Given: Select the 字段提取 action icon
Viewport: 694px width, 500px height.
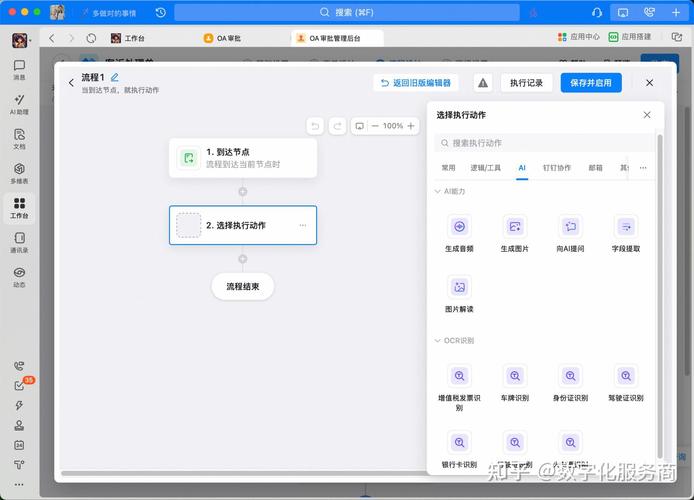Looking at the screenshot, I should point(626,227).
